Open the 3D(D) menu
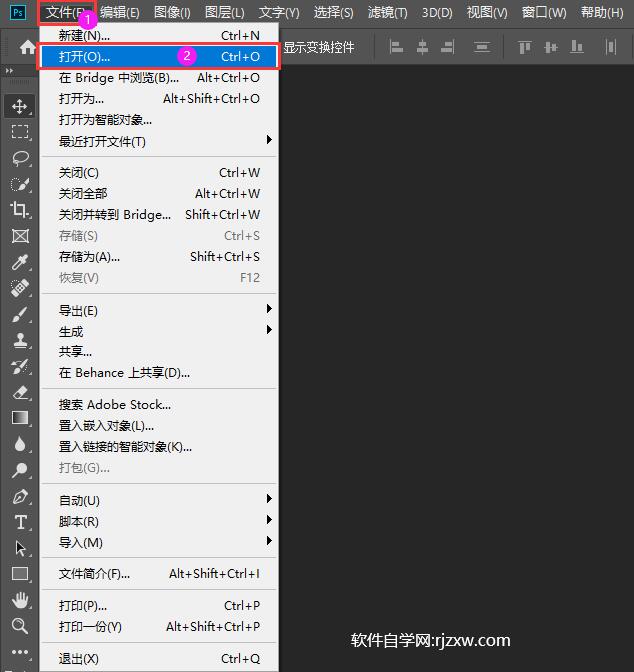Screen dimensions: 634x672 point(437,13)
